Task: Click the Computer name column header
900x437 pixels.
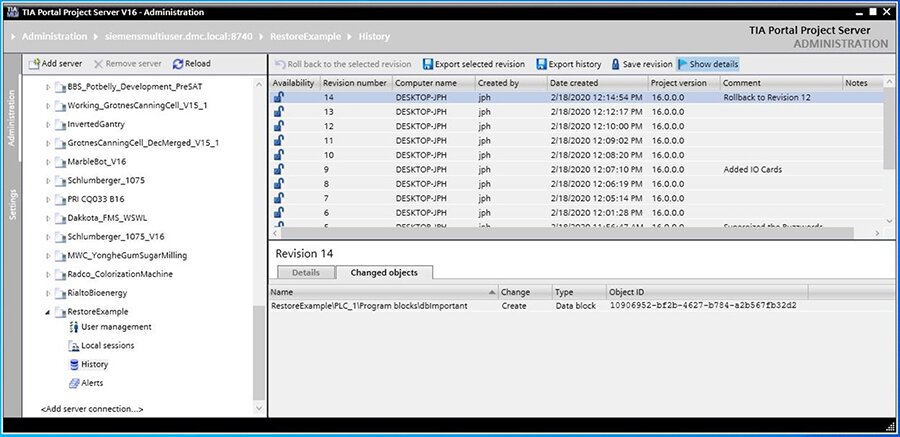Action: (x=433, y=83)
